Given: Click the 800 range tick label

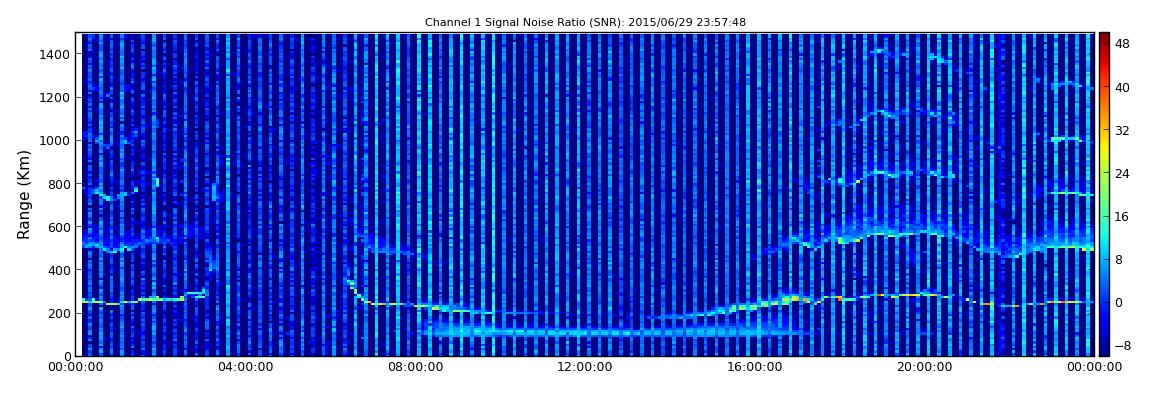Looking at the screenshot, I should (59, 184).
